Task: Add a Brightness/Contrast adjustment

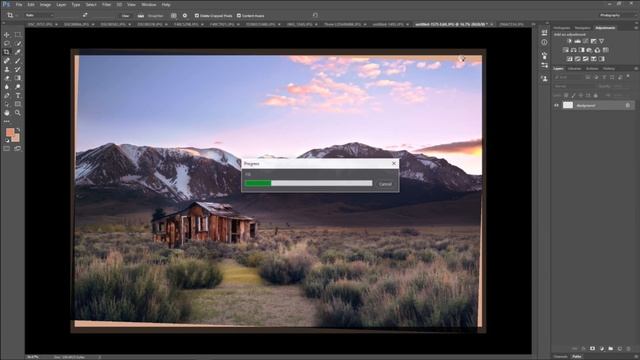Action: [569, 41]
